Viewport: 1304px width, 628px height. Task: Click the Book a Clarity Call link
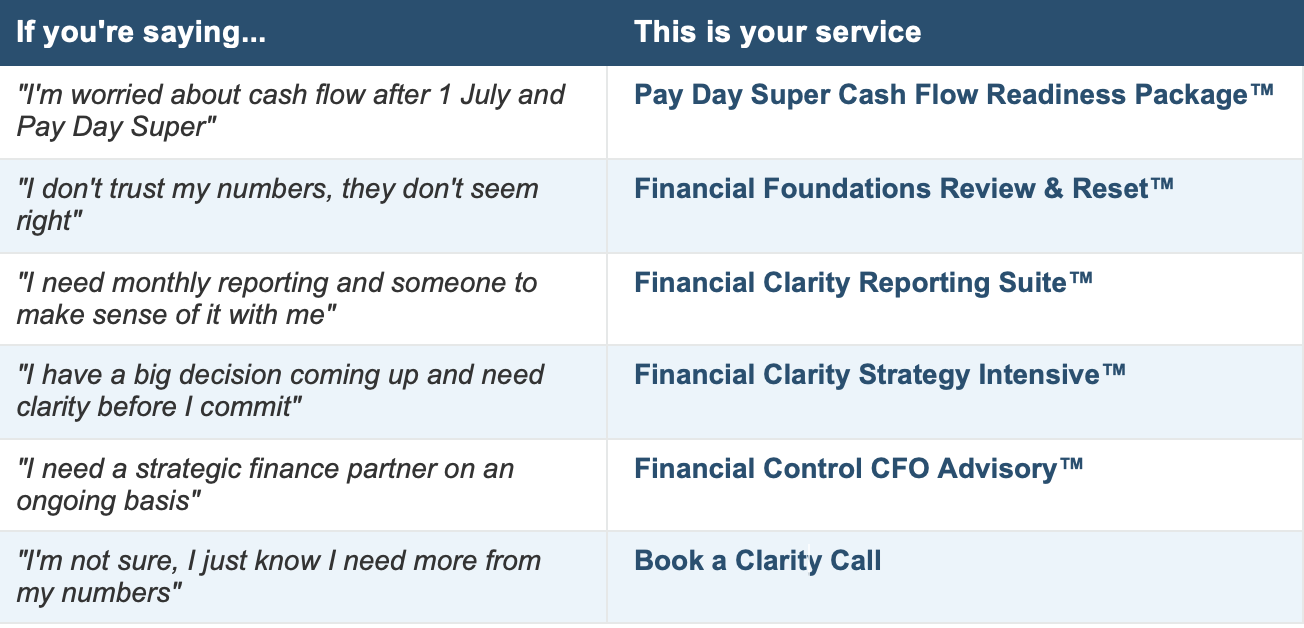758,561
